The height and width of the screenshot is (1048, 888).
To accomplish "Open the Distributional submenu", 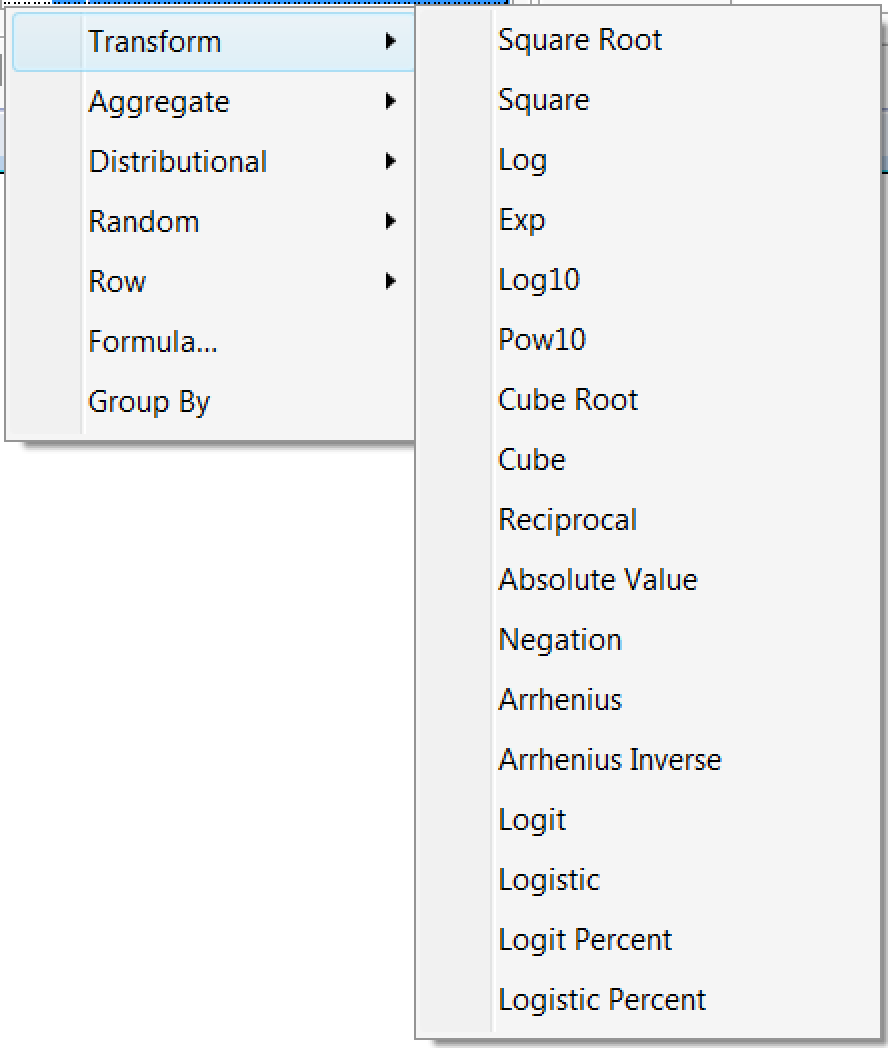I will click(x=178, y=162).
